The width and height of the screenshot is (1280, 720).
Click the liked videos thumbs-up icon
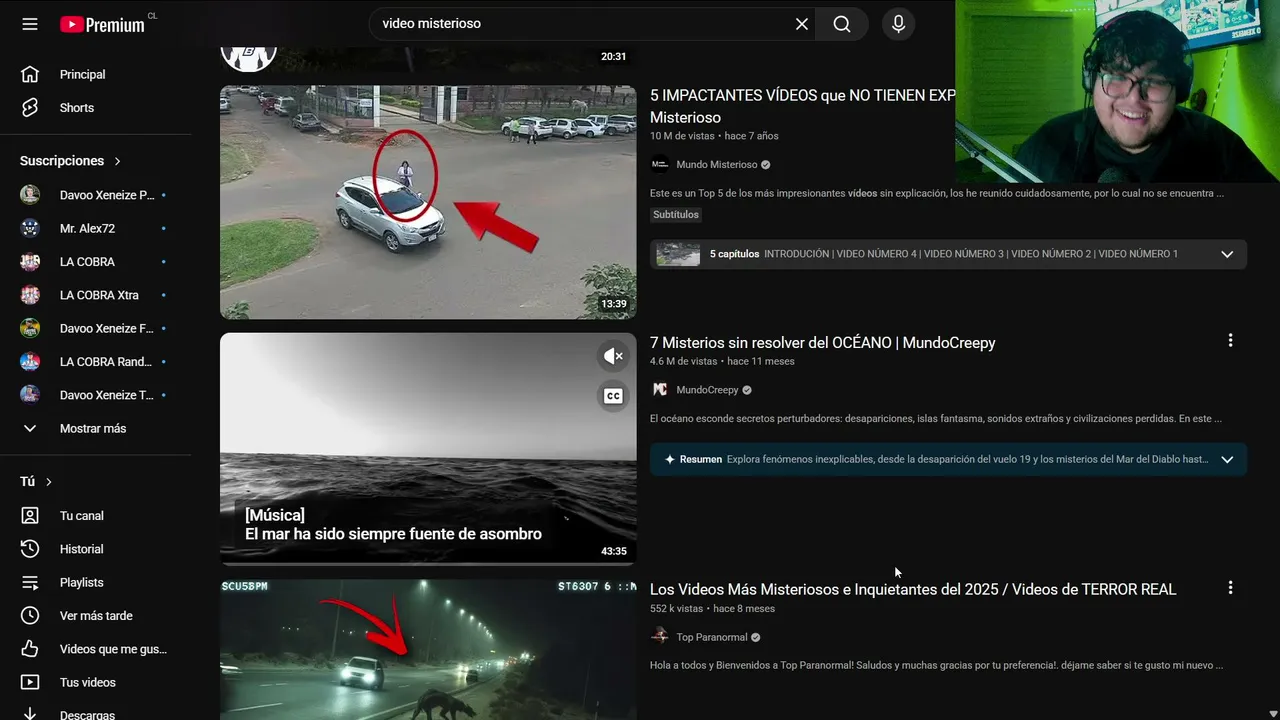pos(30,649)
